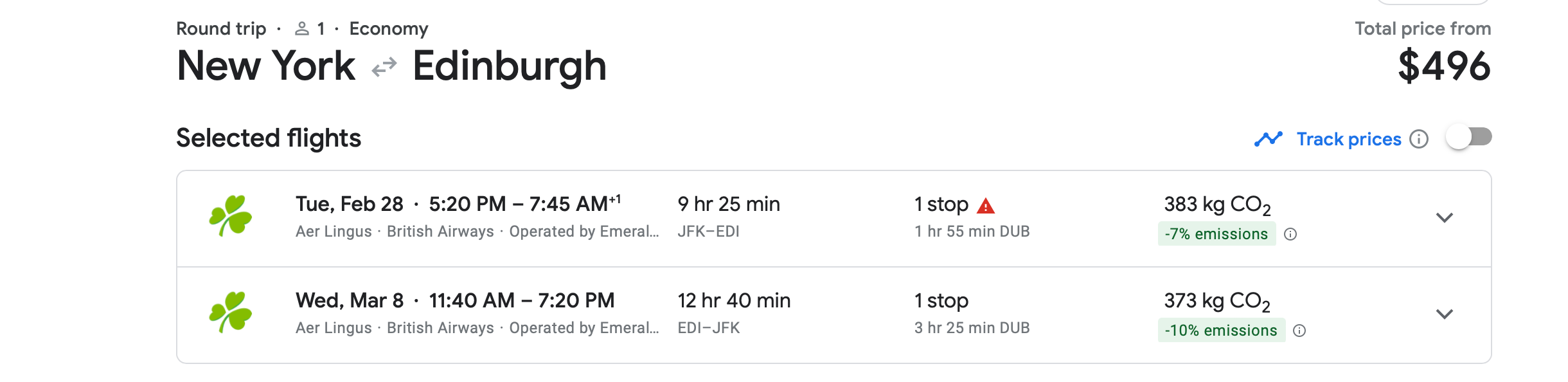The image size is (1568, 382).
Task: Enable the Track prices switch
Action: point(1469,137)
